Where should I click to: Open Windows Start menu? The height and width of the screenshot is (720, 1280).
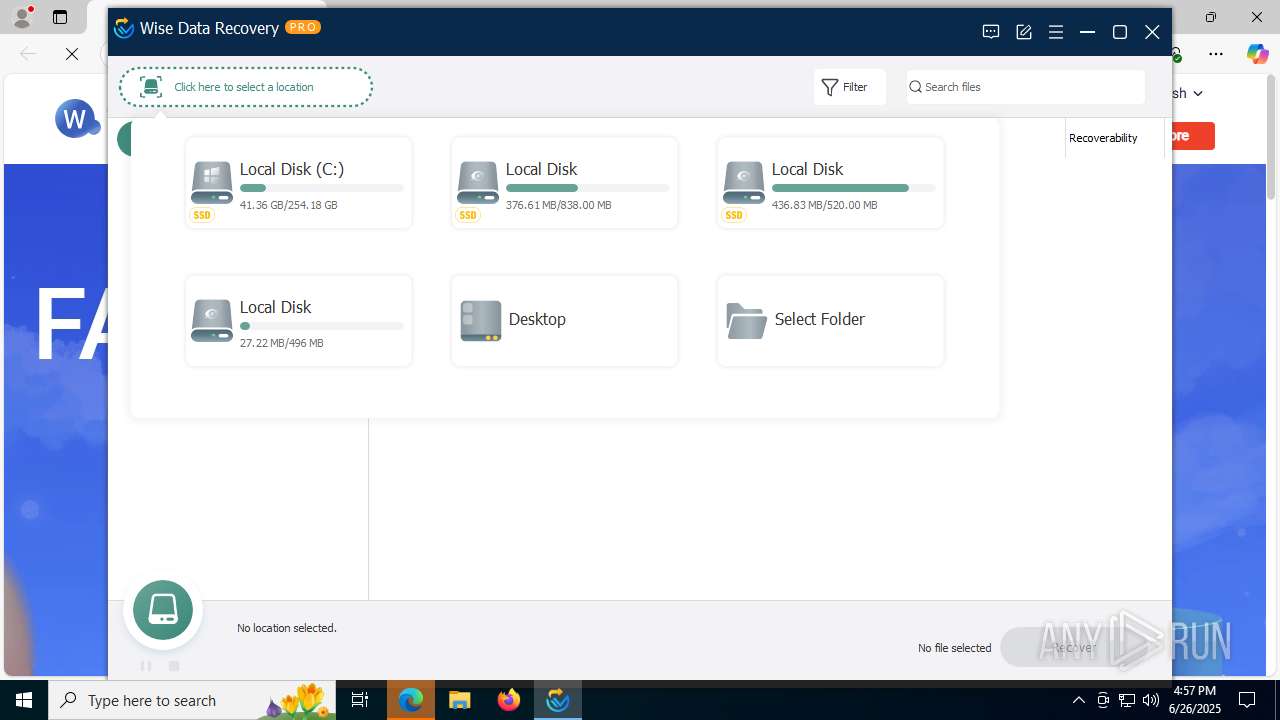tap(24, 700)
